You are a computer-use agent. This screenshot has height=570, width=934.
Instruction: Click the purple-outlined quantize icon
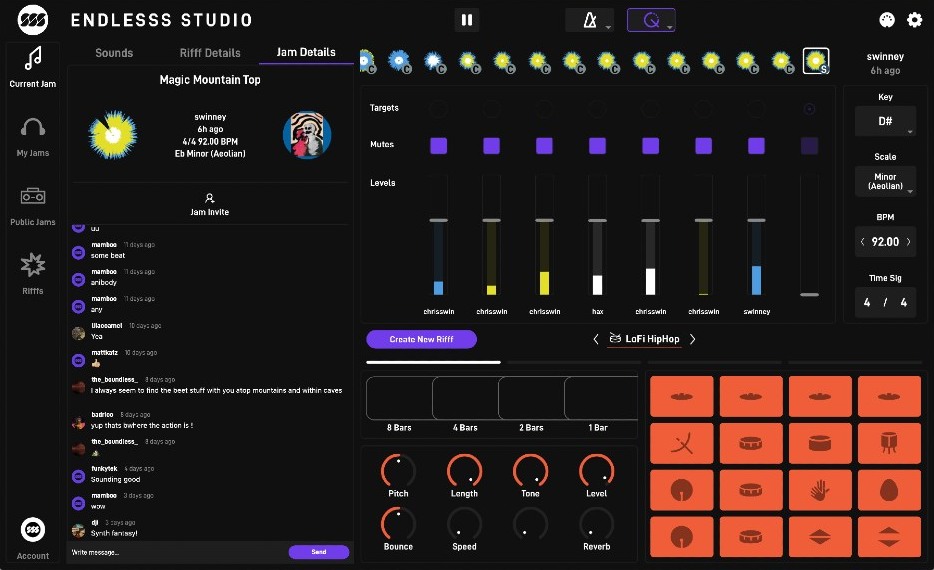point(650,20)
